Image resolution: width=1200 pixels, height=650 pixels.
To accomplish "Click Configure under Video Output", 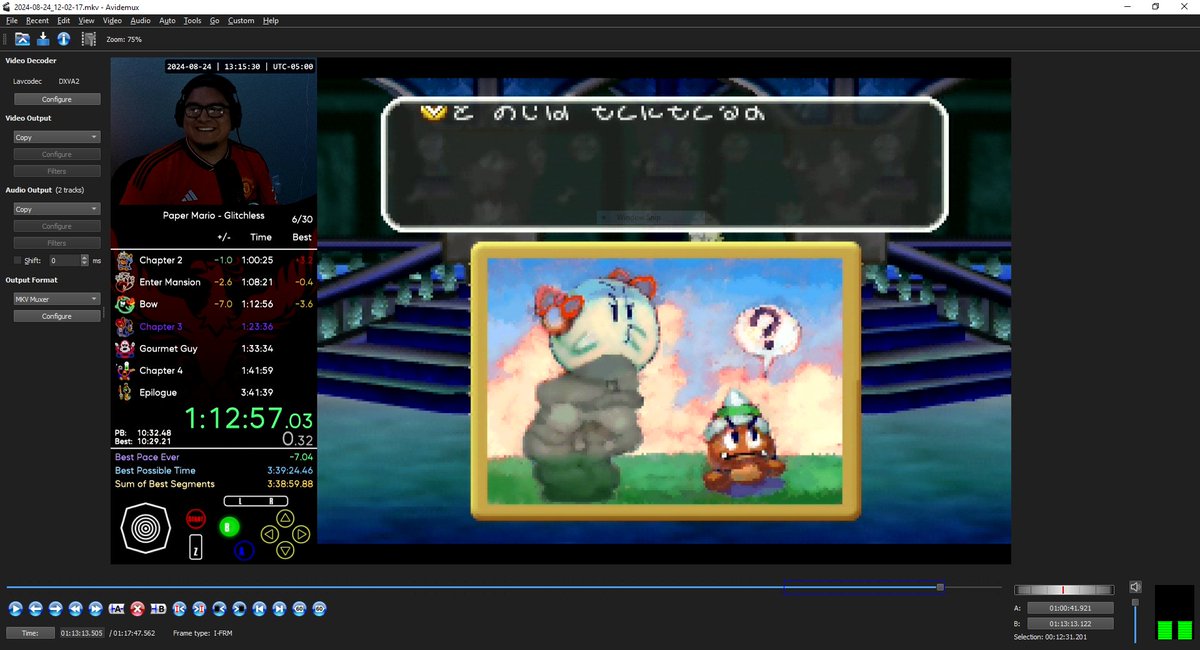I will (x=56, y=154).
